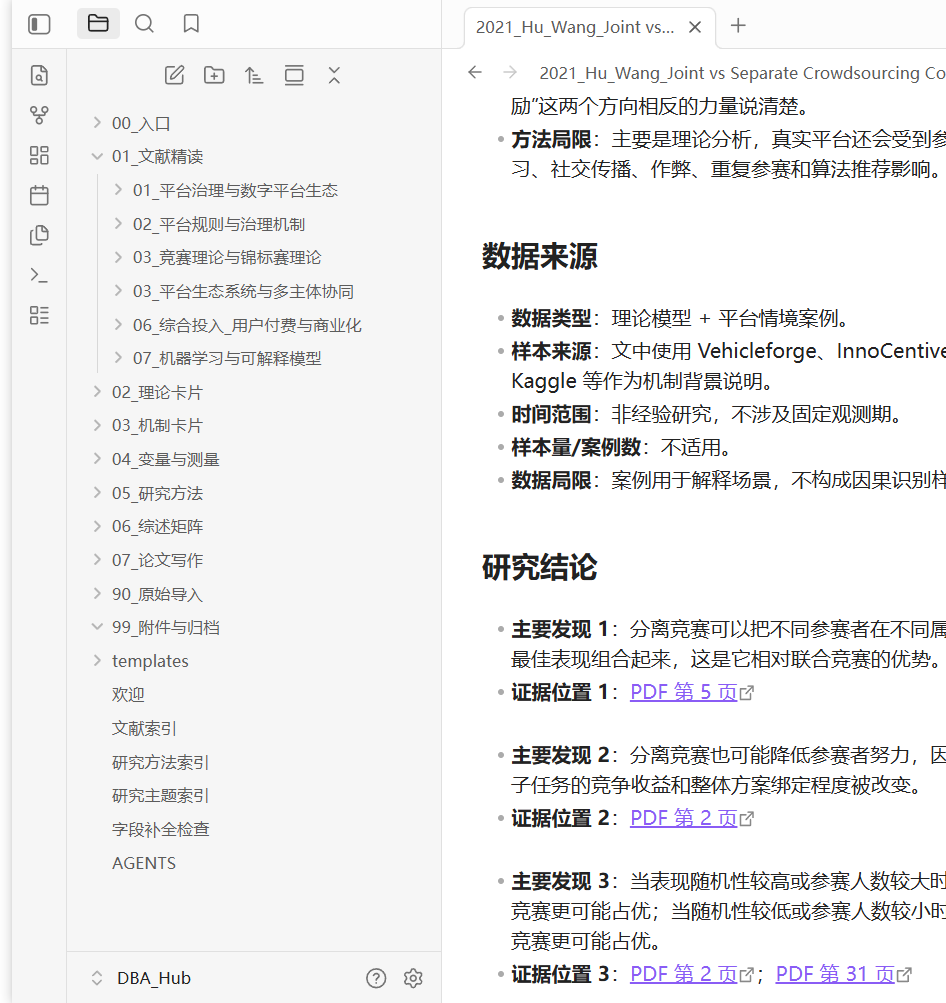Expand 03_平台生态系统与多主体协同 folder

click(118, 290)
